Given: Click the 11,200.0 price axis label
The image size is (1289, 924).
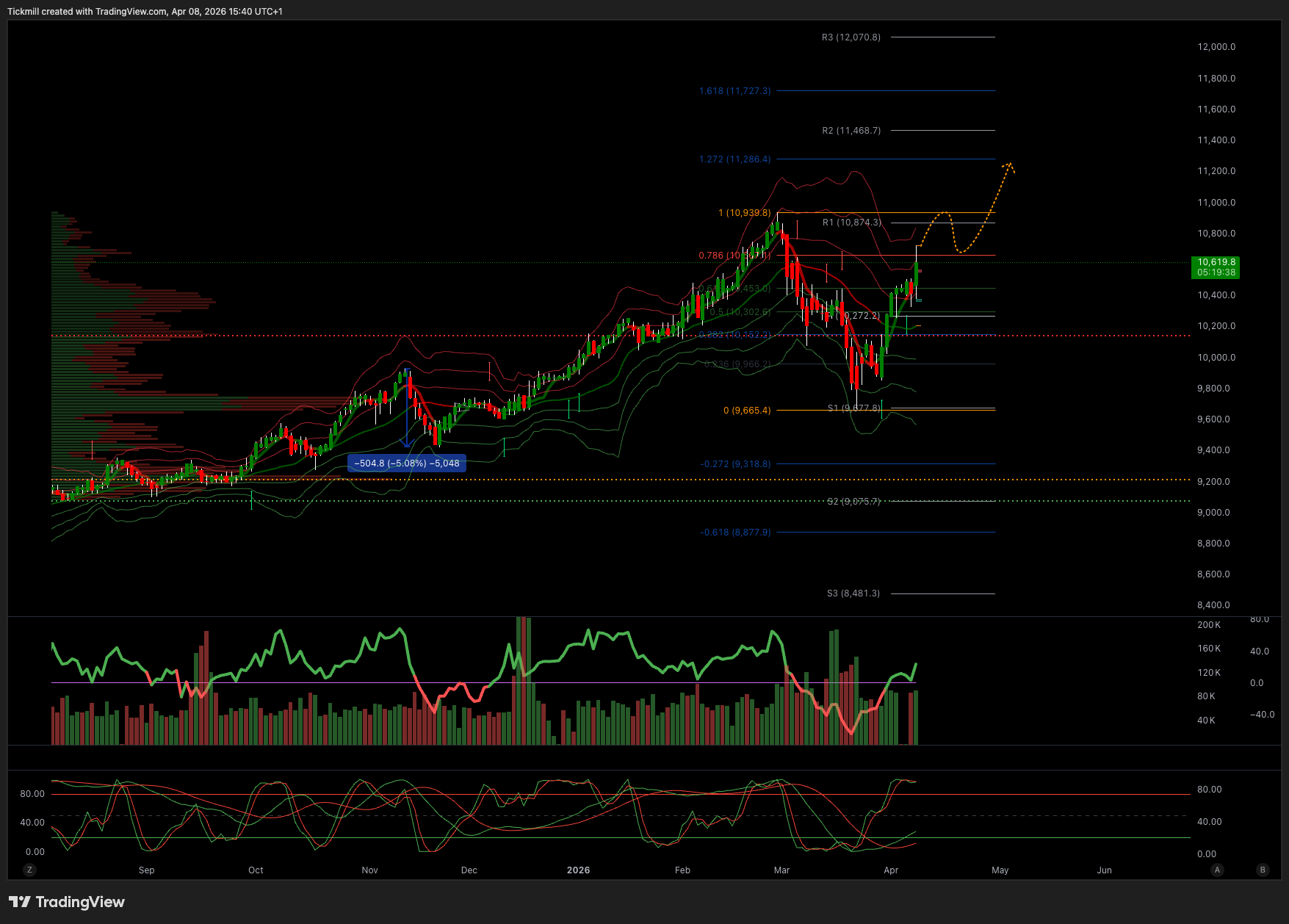Looking at the screenshot, I should coord(1216,171).
